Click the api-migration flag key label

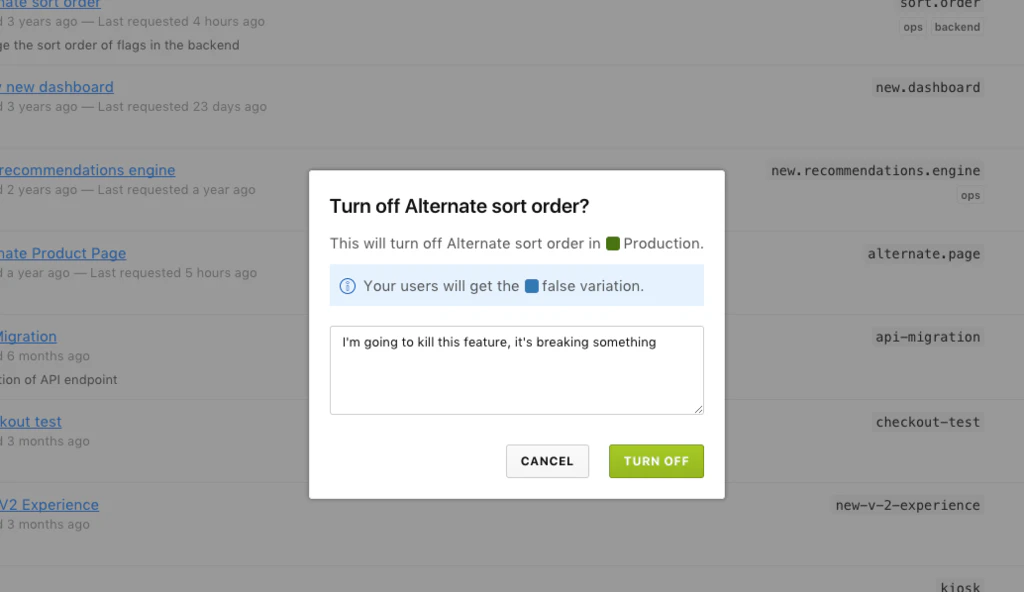tap(928, 337)
